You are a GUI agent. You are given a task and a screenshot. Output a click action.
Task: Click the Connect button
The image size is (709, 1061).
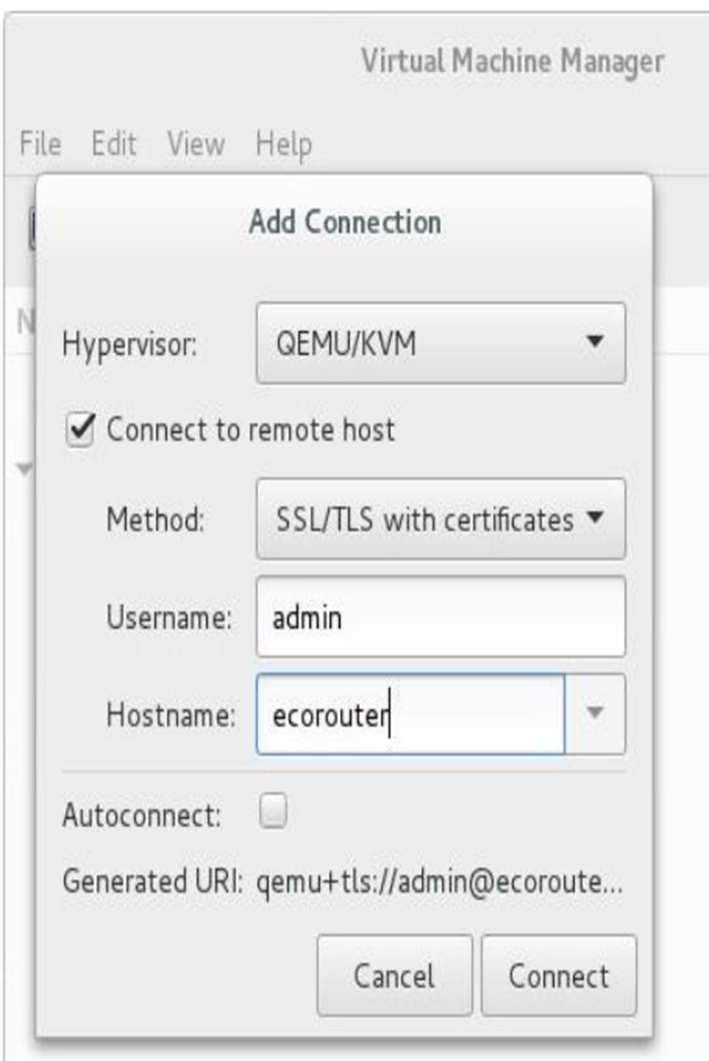559,976
